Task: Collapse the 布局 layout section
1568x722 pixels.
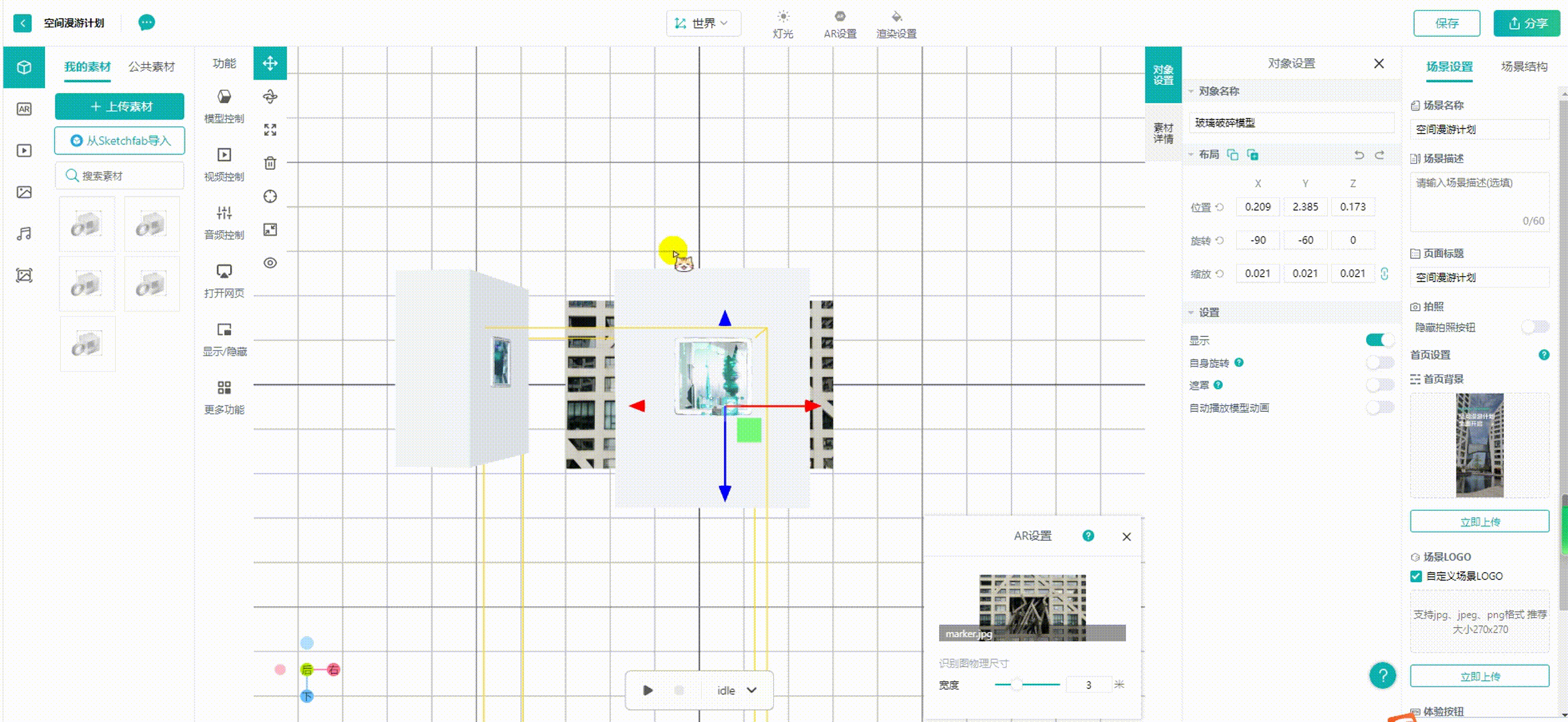Action: pos(1191,155)
